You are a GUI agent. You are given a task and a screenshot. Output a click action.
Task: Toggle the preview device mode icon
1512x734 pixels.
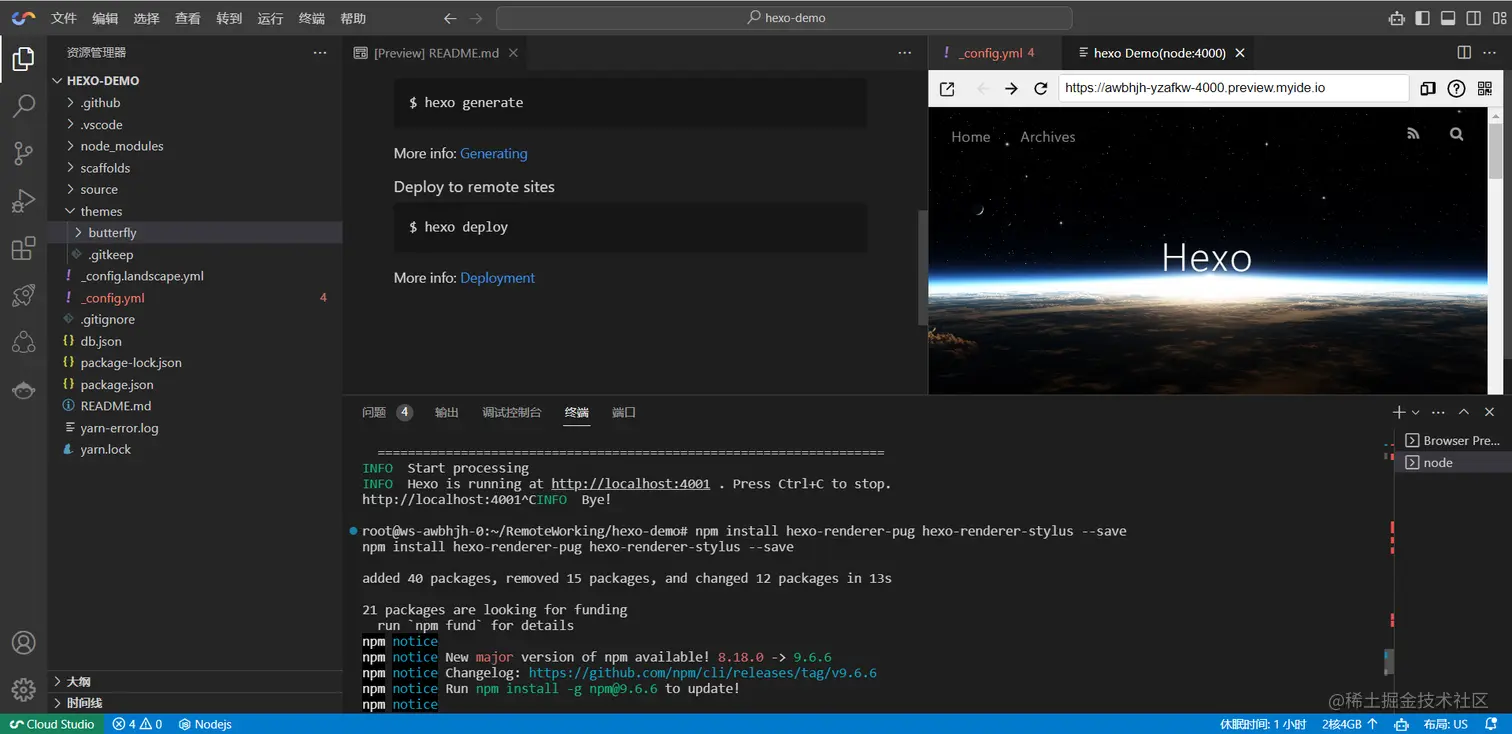[1428, 88]
